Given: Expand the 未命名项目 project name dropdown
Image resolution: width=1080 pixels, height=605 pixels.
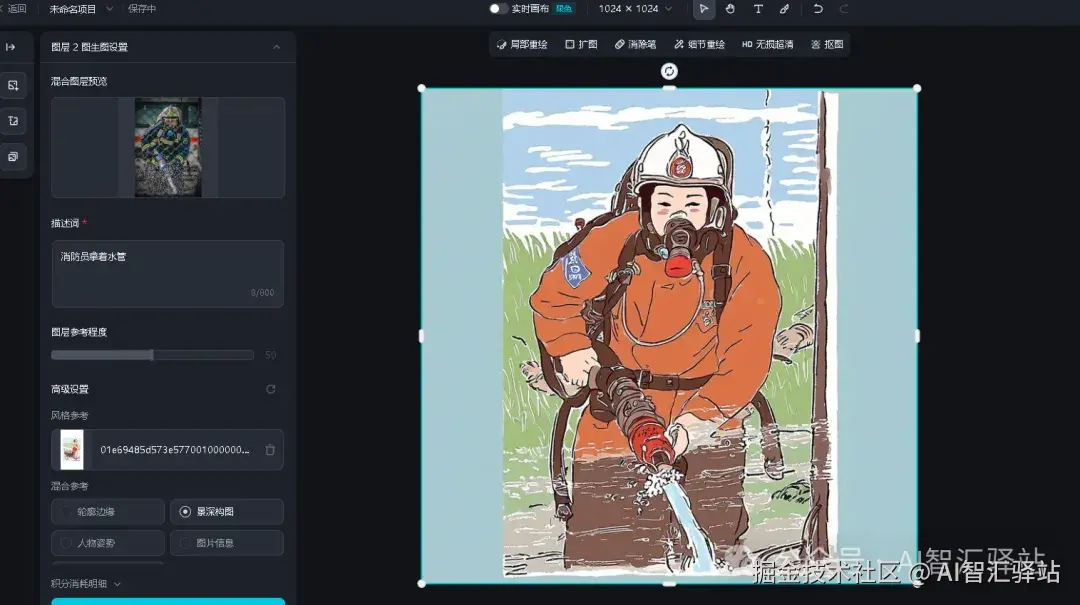Looking at the screenshot, I should [x=82, y=9].
